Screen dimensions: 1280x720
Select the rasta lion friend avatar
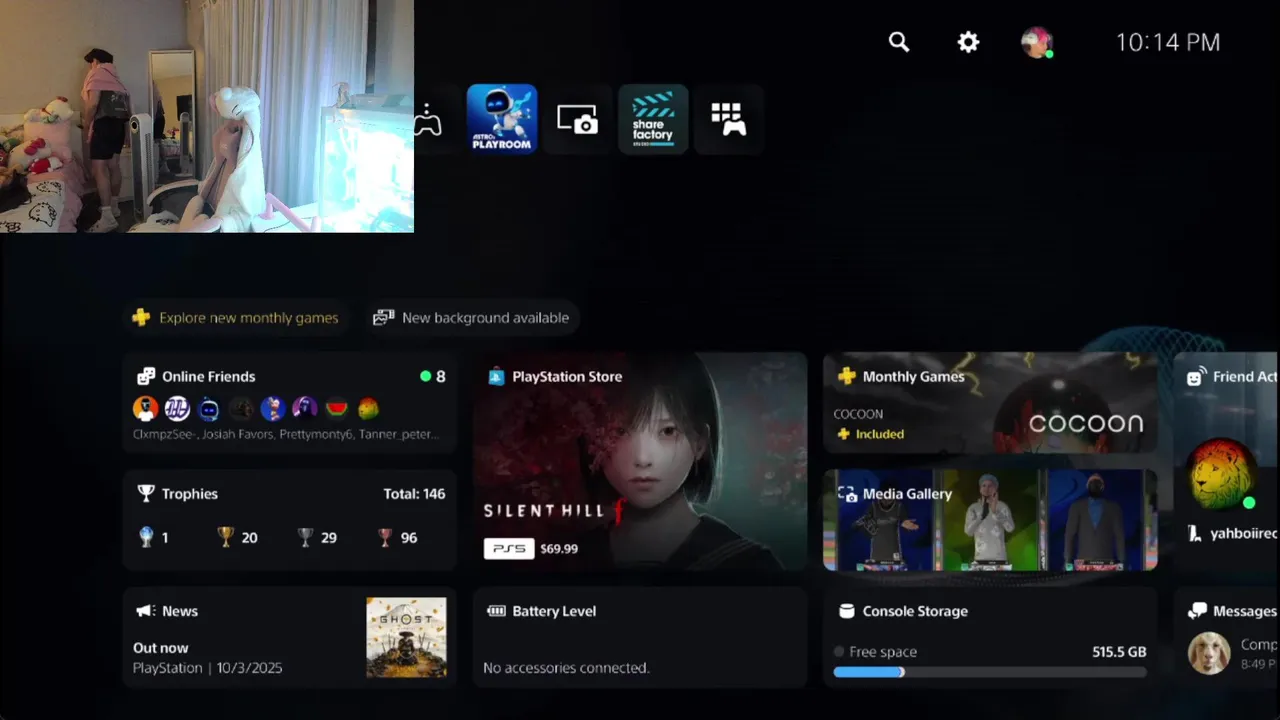(x=368, y=408)
